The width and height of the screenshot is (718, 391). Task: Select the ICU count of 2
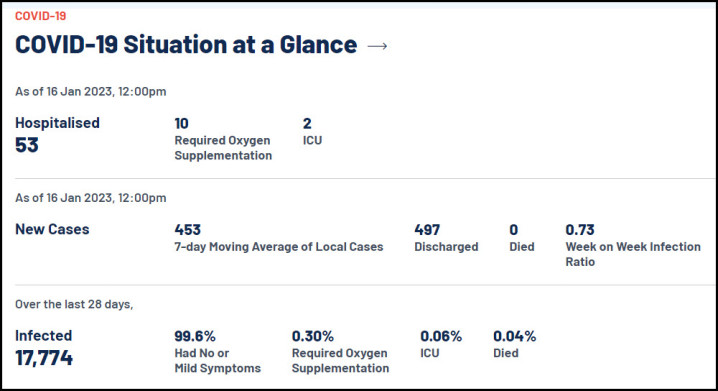pyautogui.click(x=307, y=124)
